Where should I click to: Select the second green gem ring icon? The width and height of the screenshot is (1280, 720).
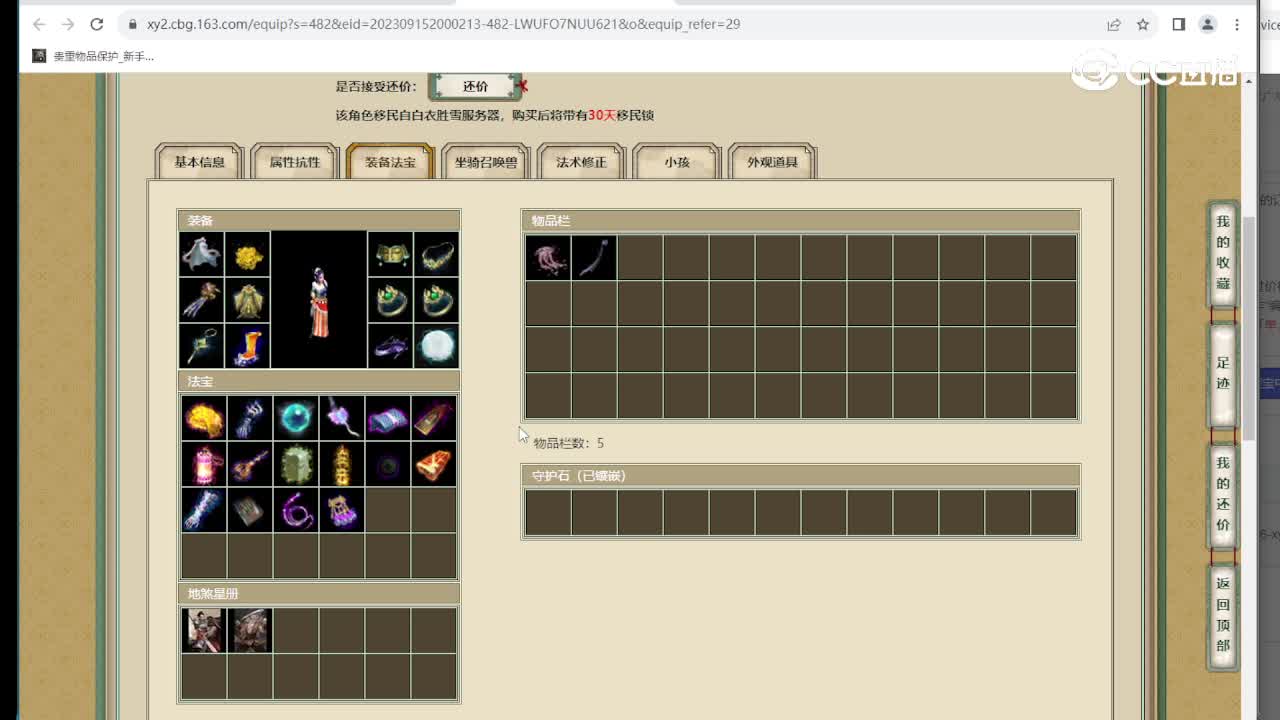click(x=436, y=300)
